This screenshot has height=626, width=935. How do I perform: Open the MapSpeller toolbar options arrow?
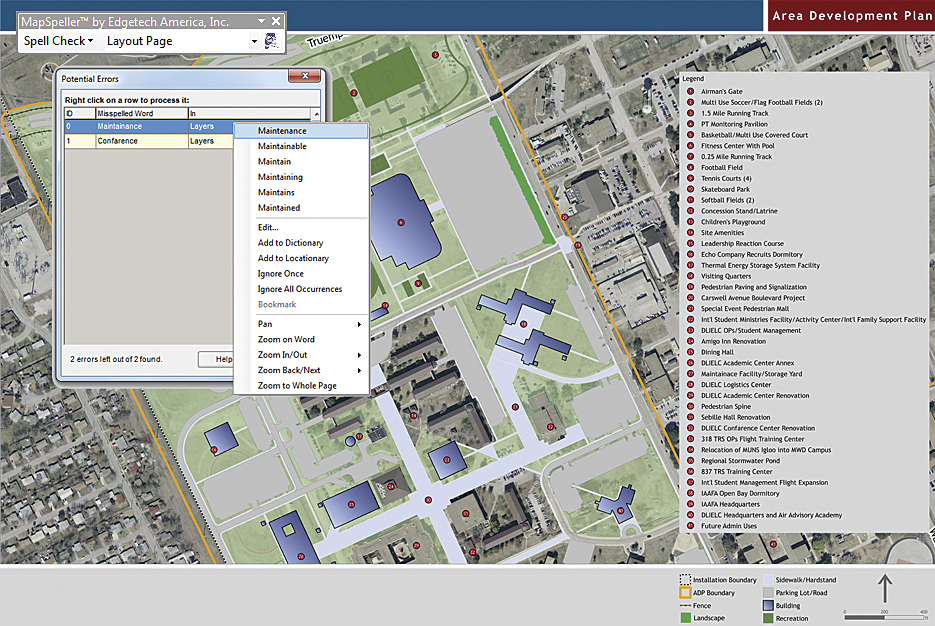coord(262,20)
